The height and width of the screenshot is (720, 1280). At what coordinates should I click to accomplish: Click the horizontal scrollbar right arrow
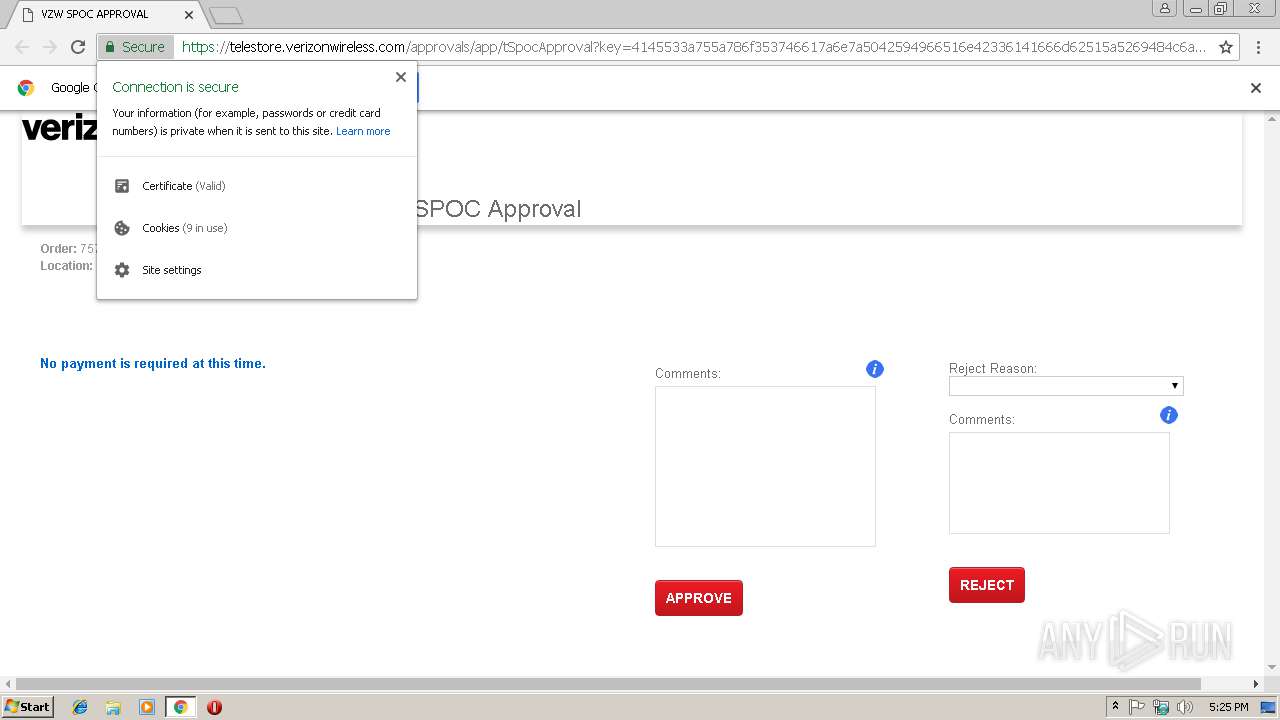[x=1257, y=684]
